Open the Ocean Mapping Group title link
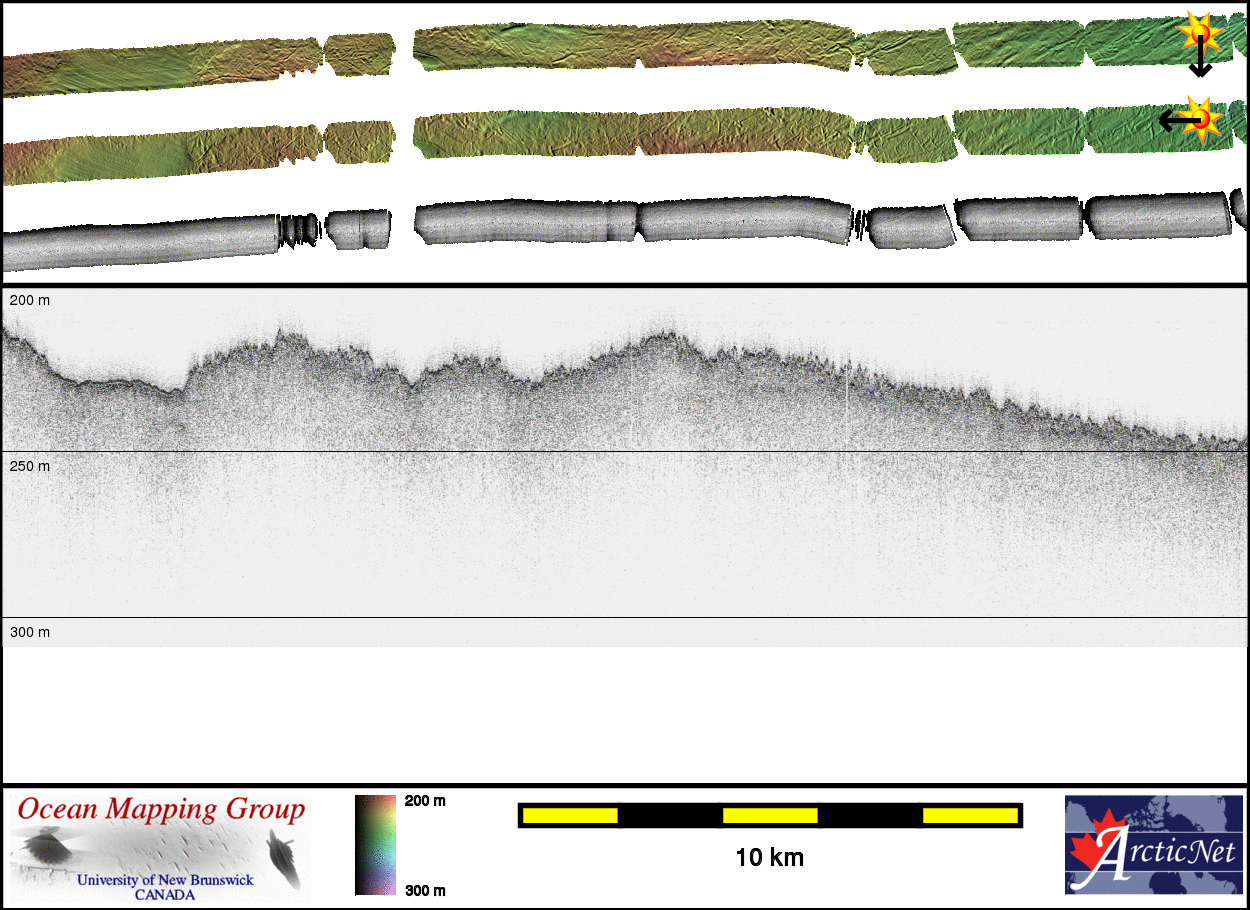Screen dimensions: 1250x910 click(x=161, y=809)
